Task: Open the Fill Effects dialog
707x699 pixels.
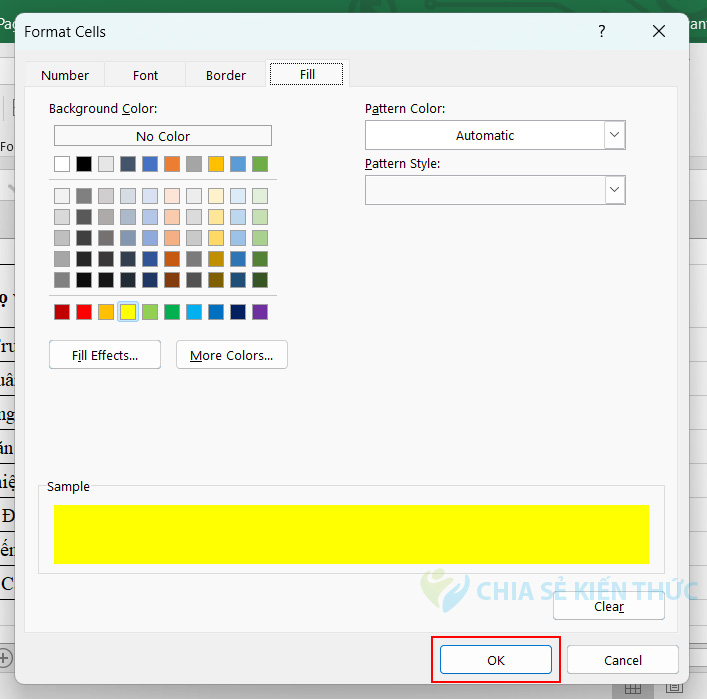Action: tap(105, 355)
